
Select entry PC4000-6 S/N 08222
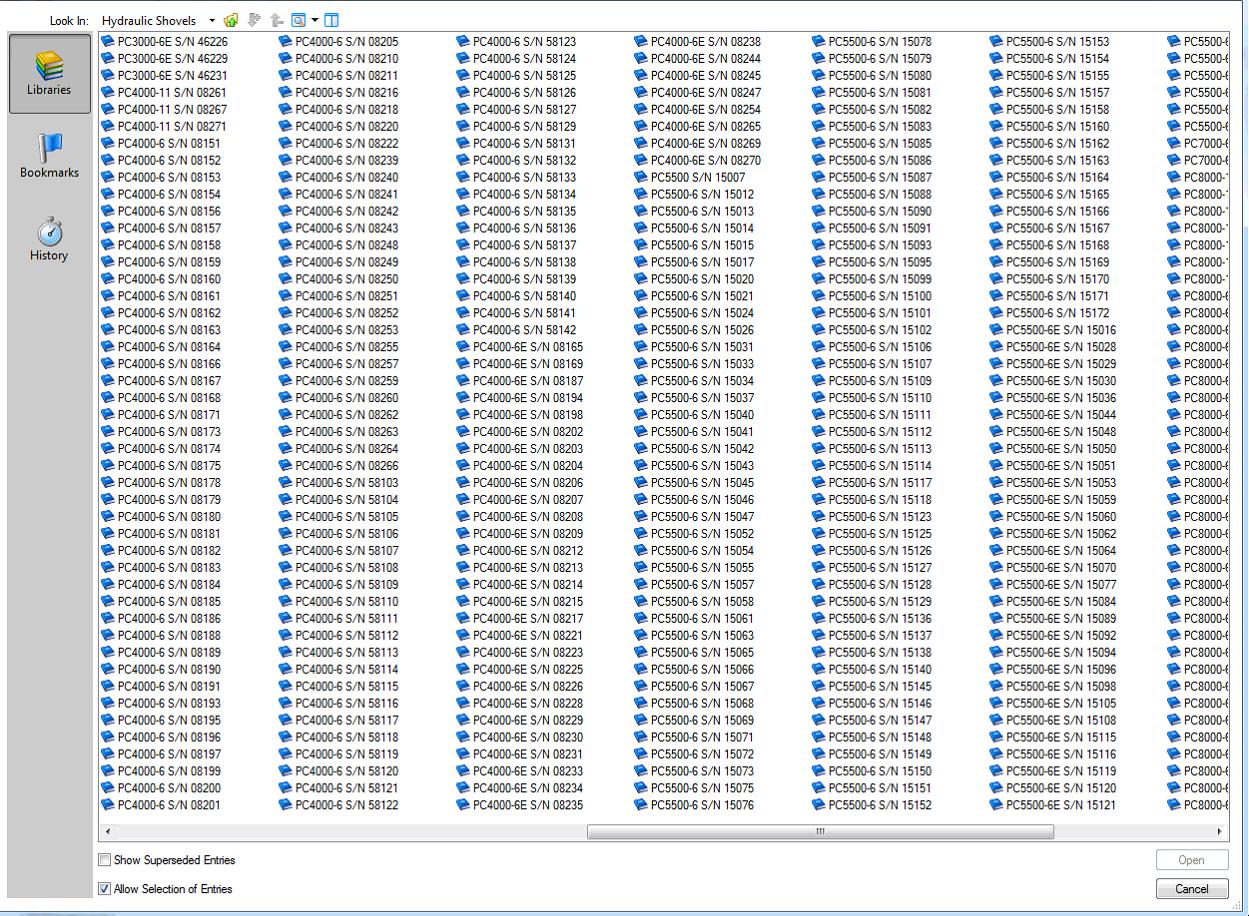(x=339, y=144)
